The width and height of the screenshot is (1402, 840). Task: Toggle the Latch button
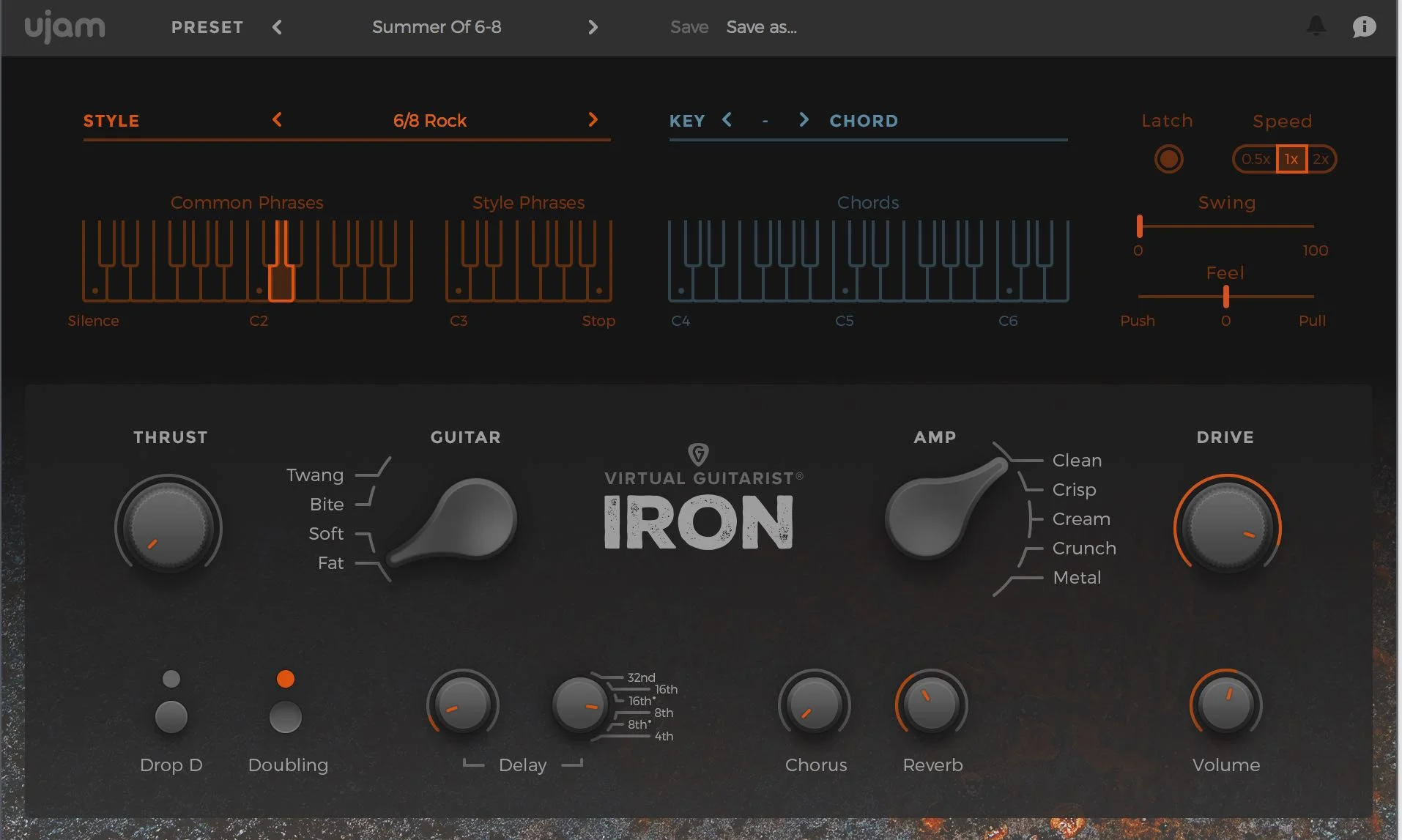1168,159
